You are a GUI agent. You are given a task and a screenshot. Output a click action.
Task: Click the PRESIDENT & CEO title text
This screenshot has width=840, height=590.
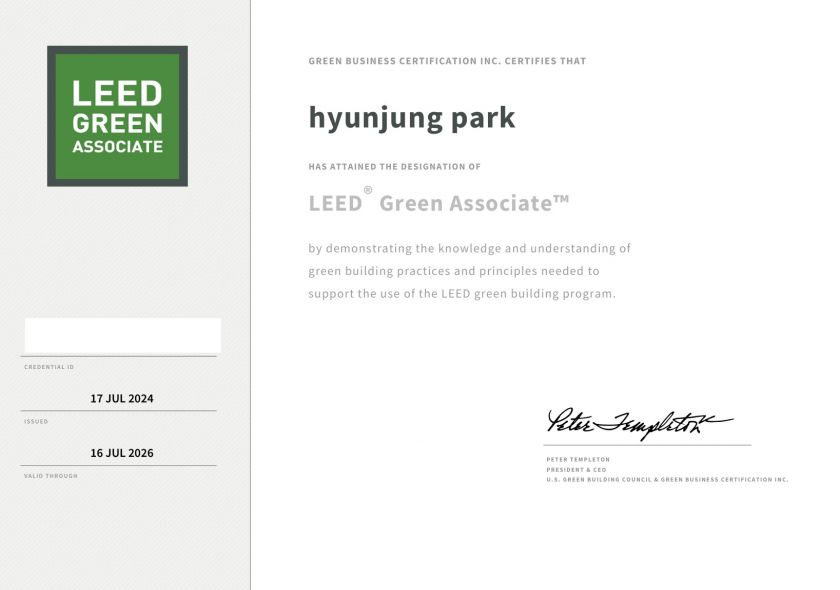(x=576, y=470)
